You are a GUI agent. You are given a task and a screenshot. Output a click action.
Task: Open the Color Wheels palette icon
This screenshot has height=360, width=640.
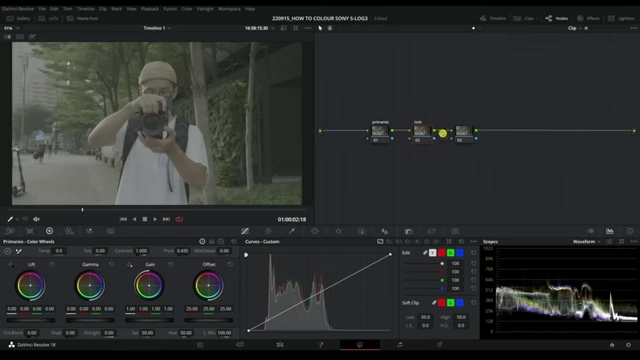[x=49, y=231]
